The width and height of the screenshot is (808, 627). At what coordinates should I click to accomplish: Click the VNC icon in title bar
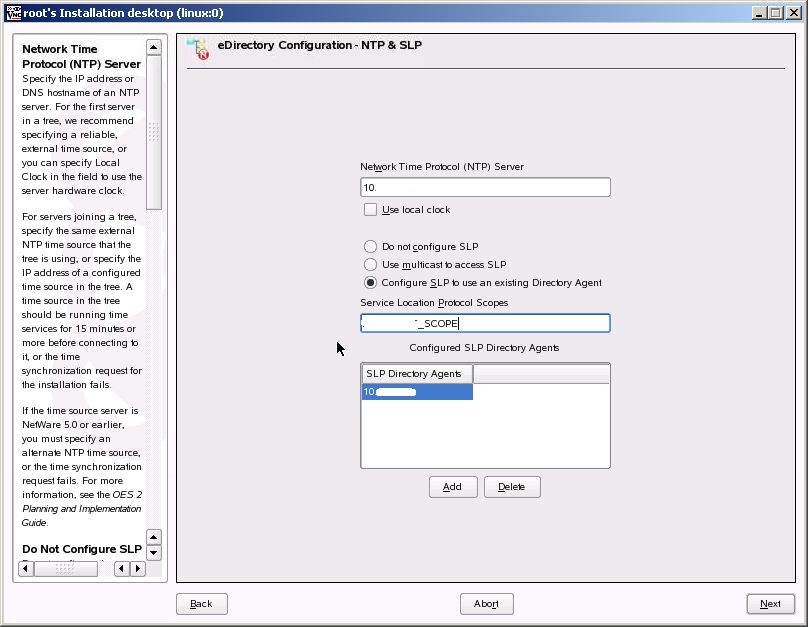13,13
